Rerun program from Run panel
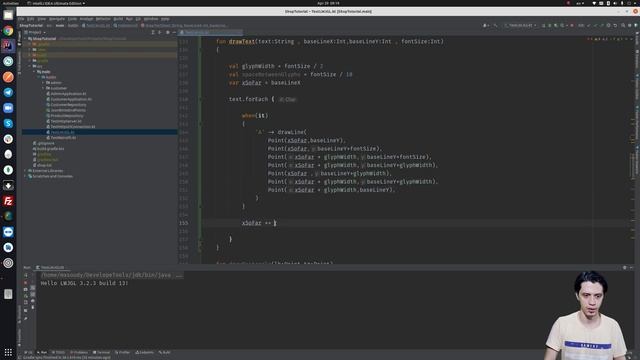640x360 pixels. tap(26, 276)
